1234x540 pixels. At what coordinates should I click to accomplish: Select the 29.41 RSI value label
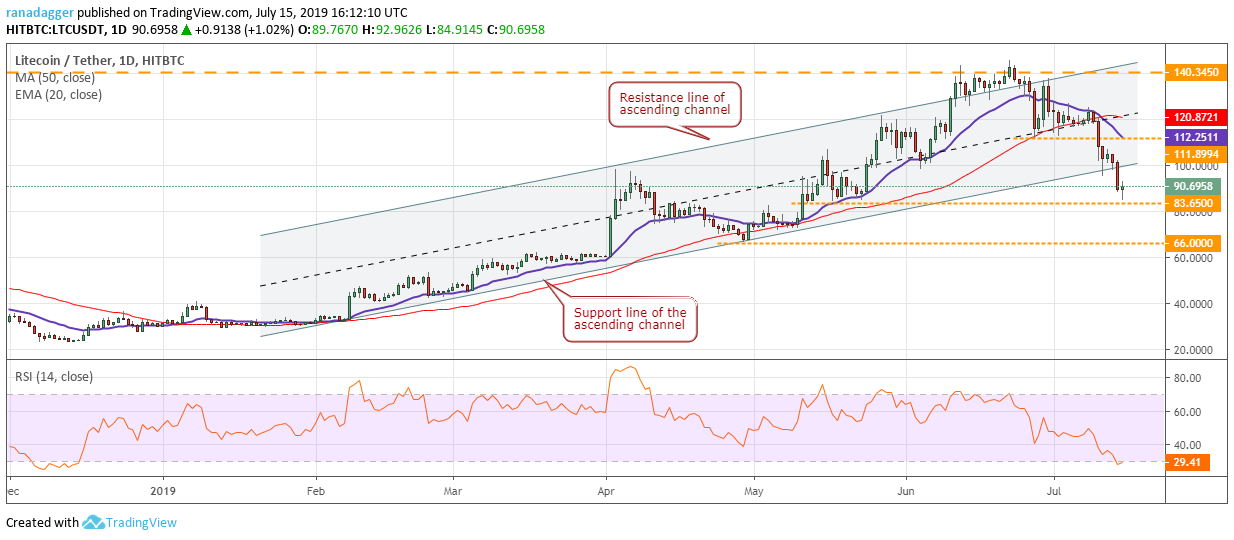(x=1190, y=462)
